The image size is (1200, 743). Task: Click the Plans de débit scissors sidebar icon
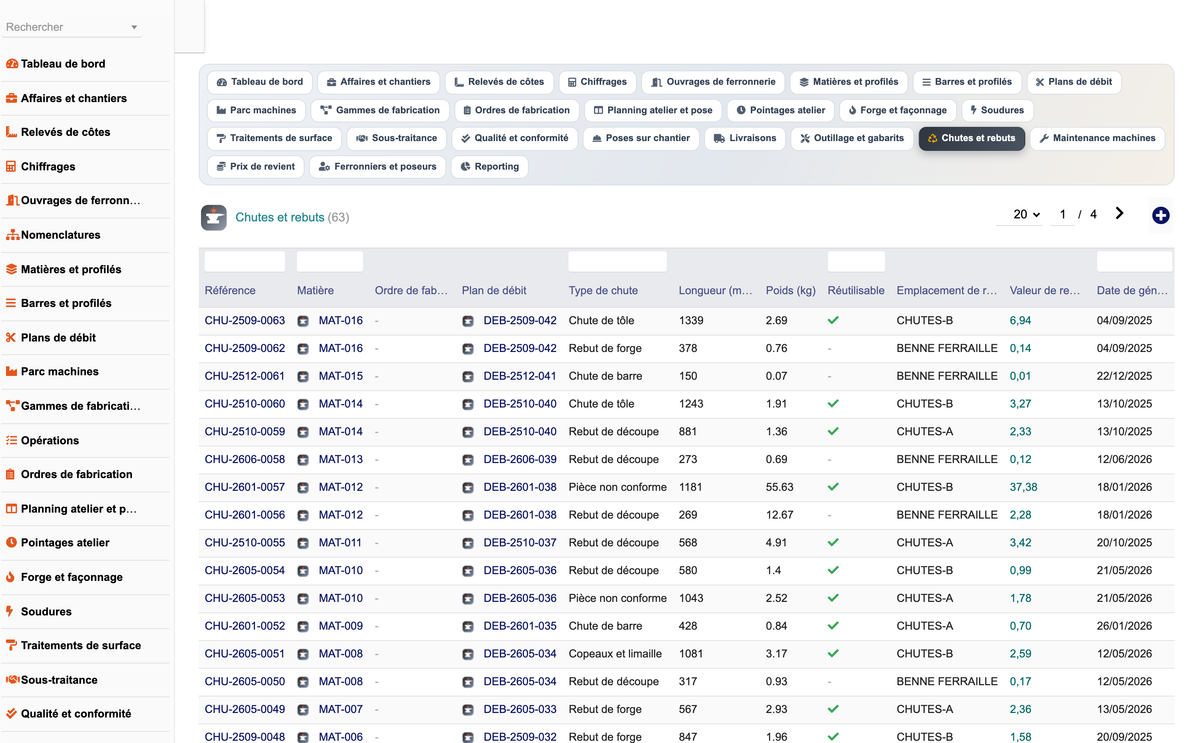12,338
